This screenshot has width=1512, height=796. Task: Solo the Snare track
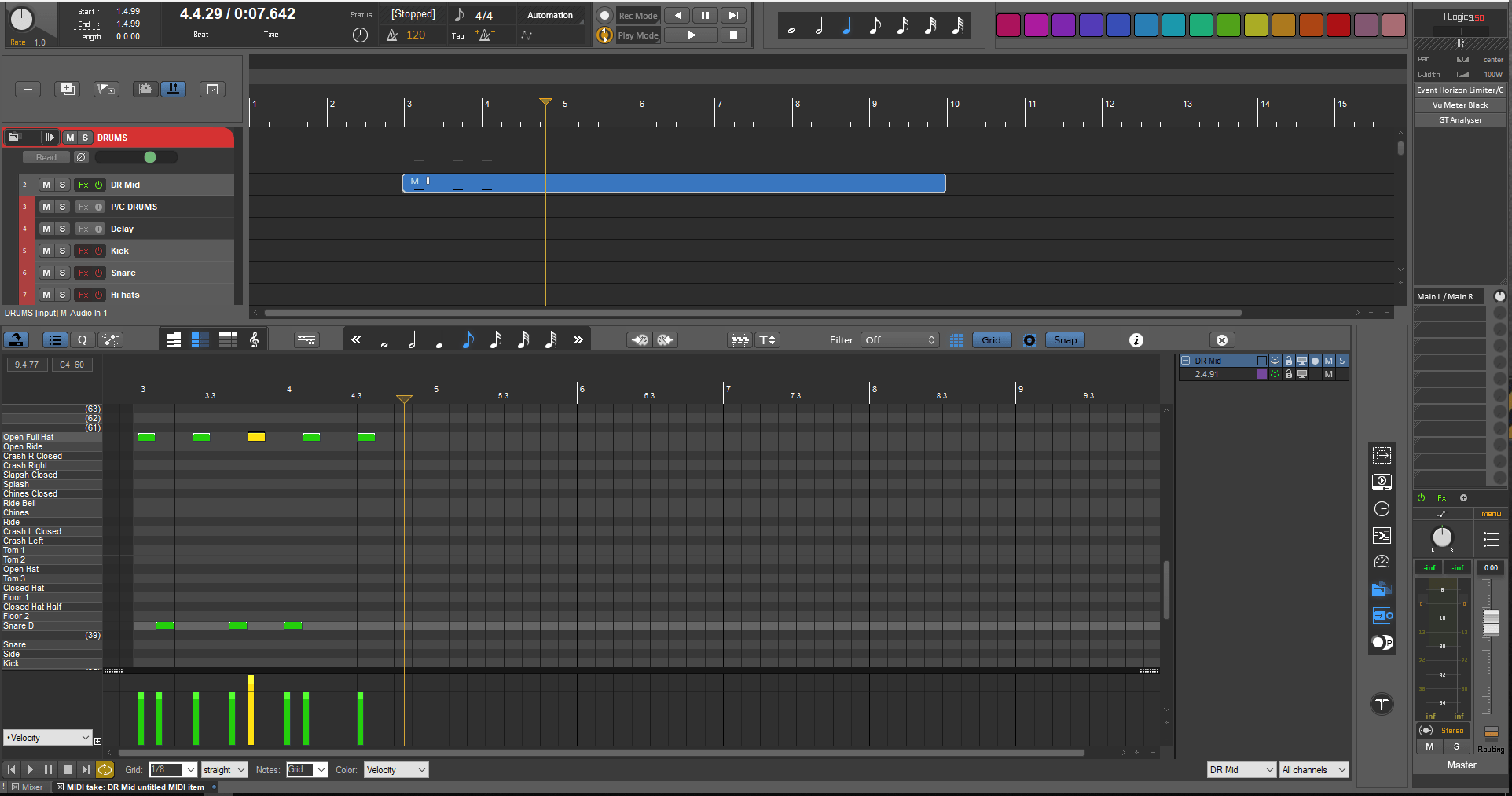click(62, 273)
